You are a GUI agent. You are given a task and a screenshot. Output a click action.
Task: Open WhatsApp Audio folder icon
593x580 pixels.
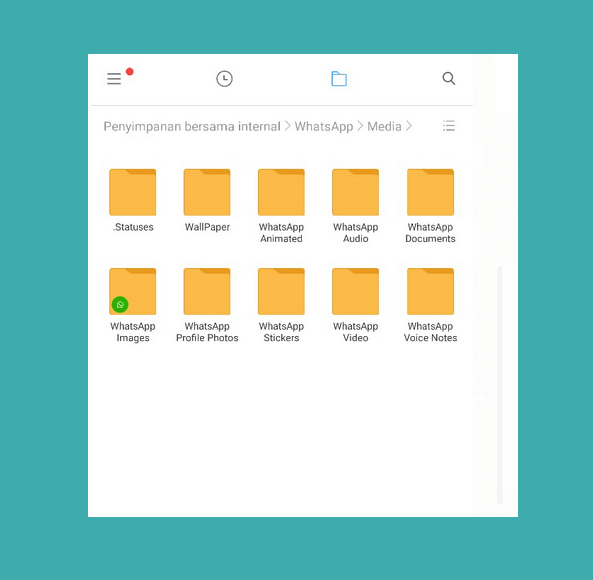[x=355, y=192]
